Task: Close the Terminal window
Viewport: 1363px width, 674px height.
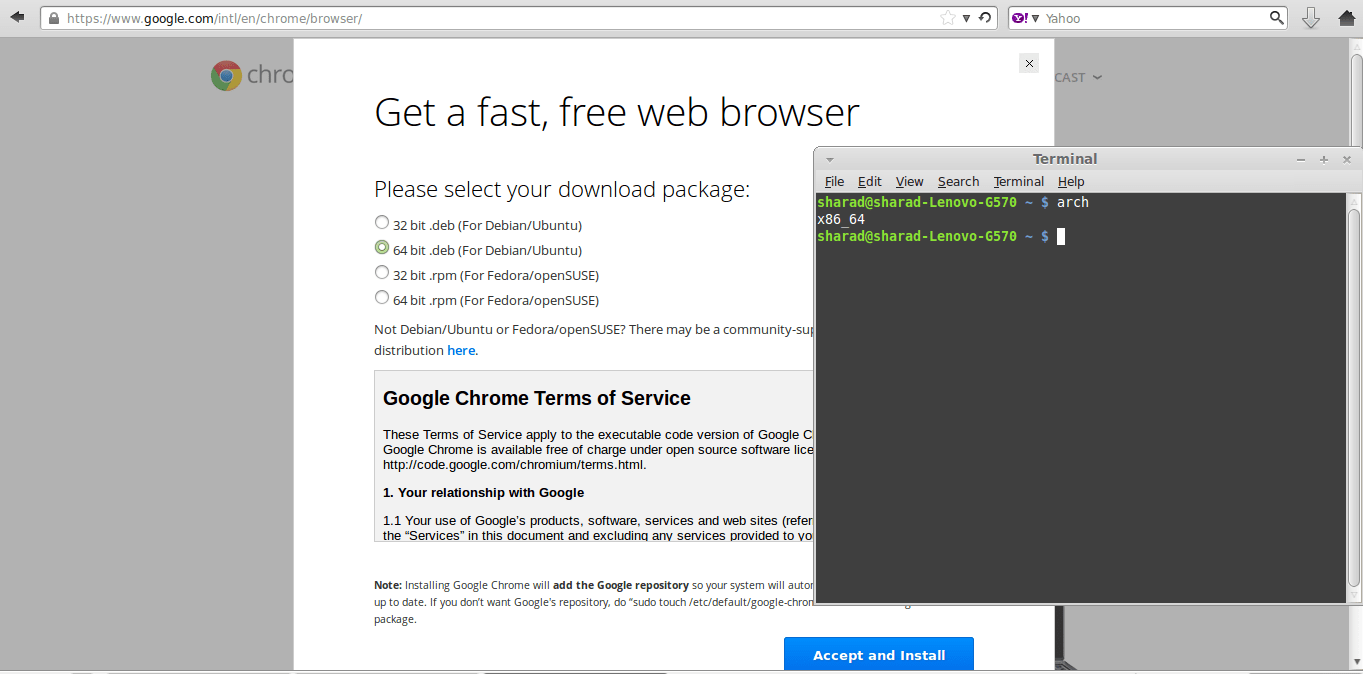Action: pyautogui.click(x=1347, y=159)
